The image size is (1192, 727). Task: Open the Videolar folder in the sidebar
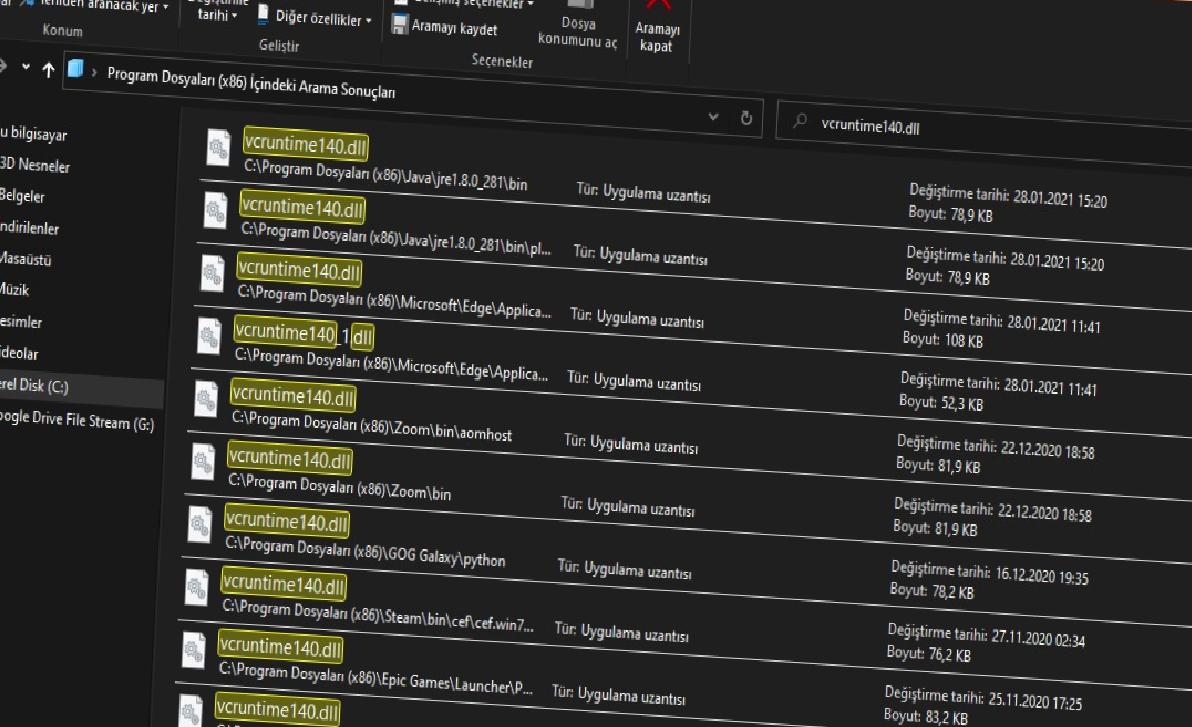tap(19, 353)
